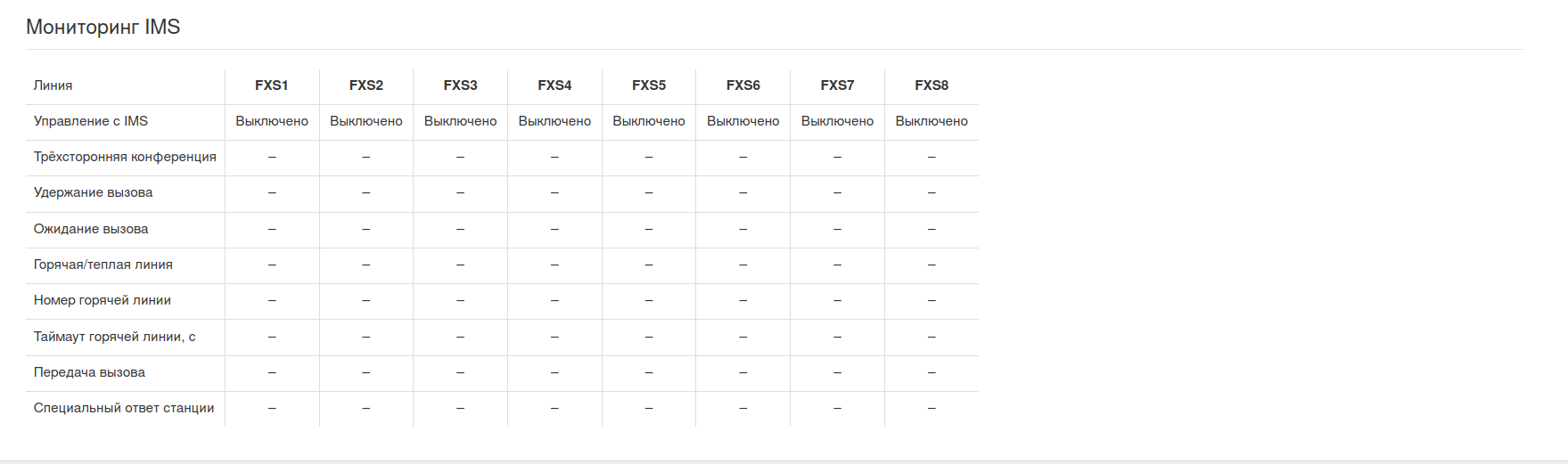Select the 'Специальный ответ станции' row label

click(x=124, y=408)
